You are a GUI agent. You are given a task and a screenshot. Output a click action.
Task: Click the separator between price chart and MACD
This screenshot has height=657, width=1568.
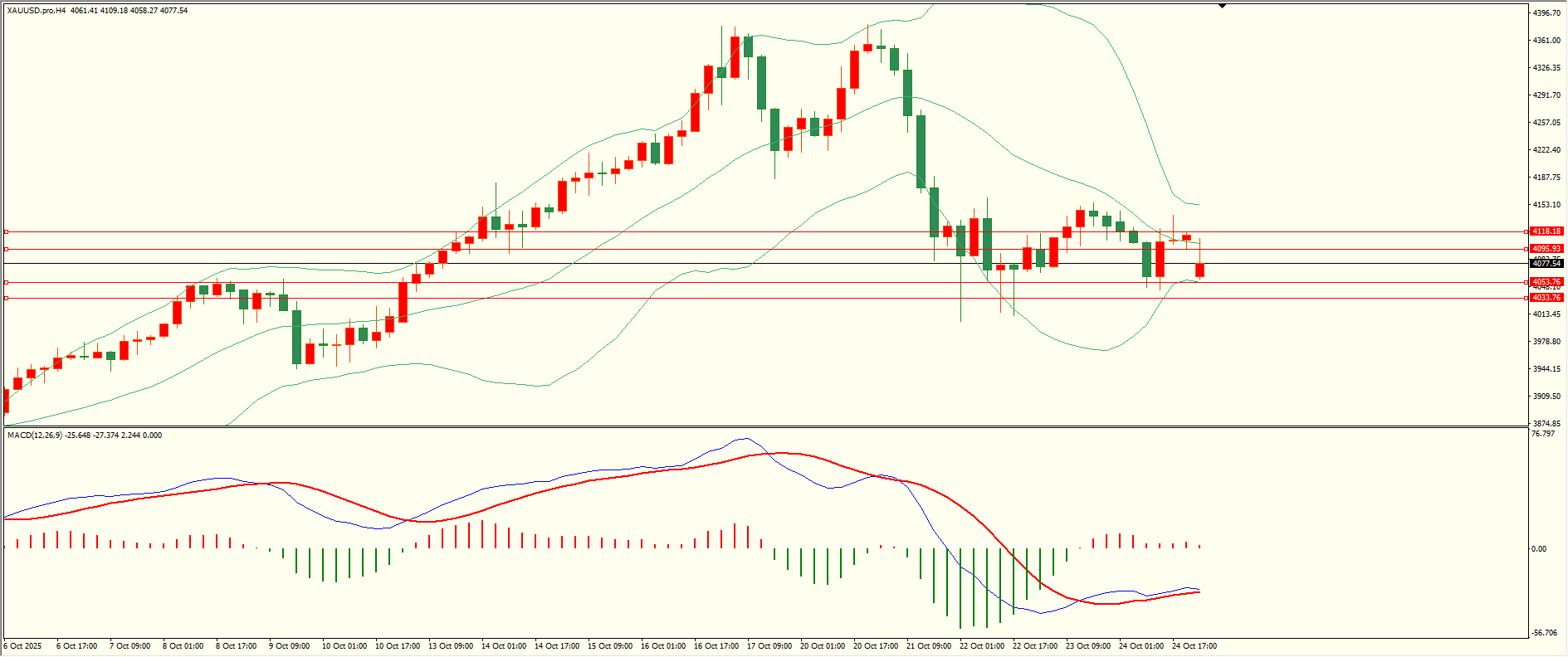(764, 427)
